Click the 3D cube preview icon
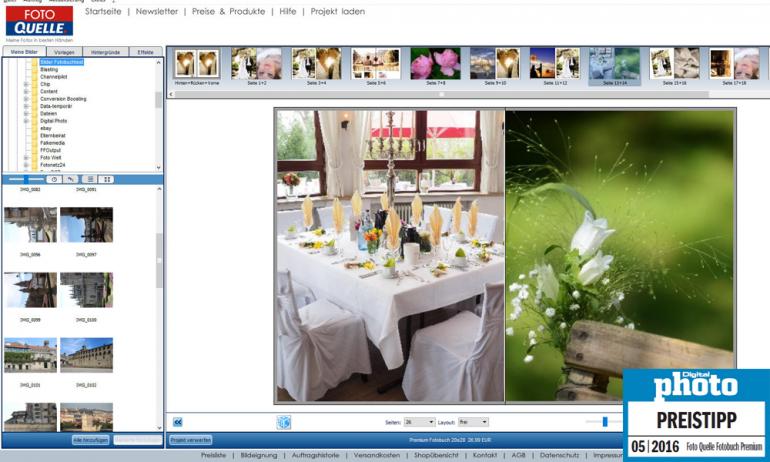Viewport: 770px width, 462px height. click(x=284, y=422)
